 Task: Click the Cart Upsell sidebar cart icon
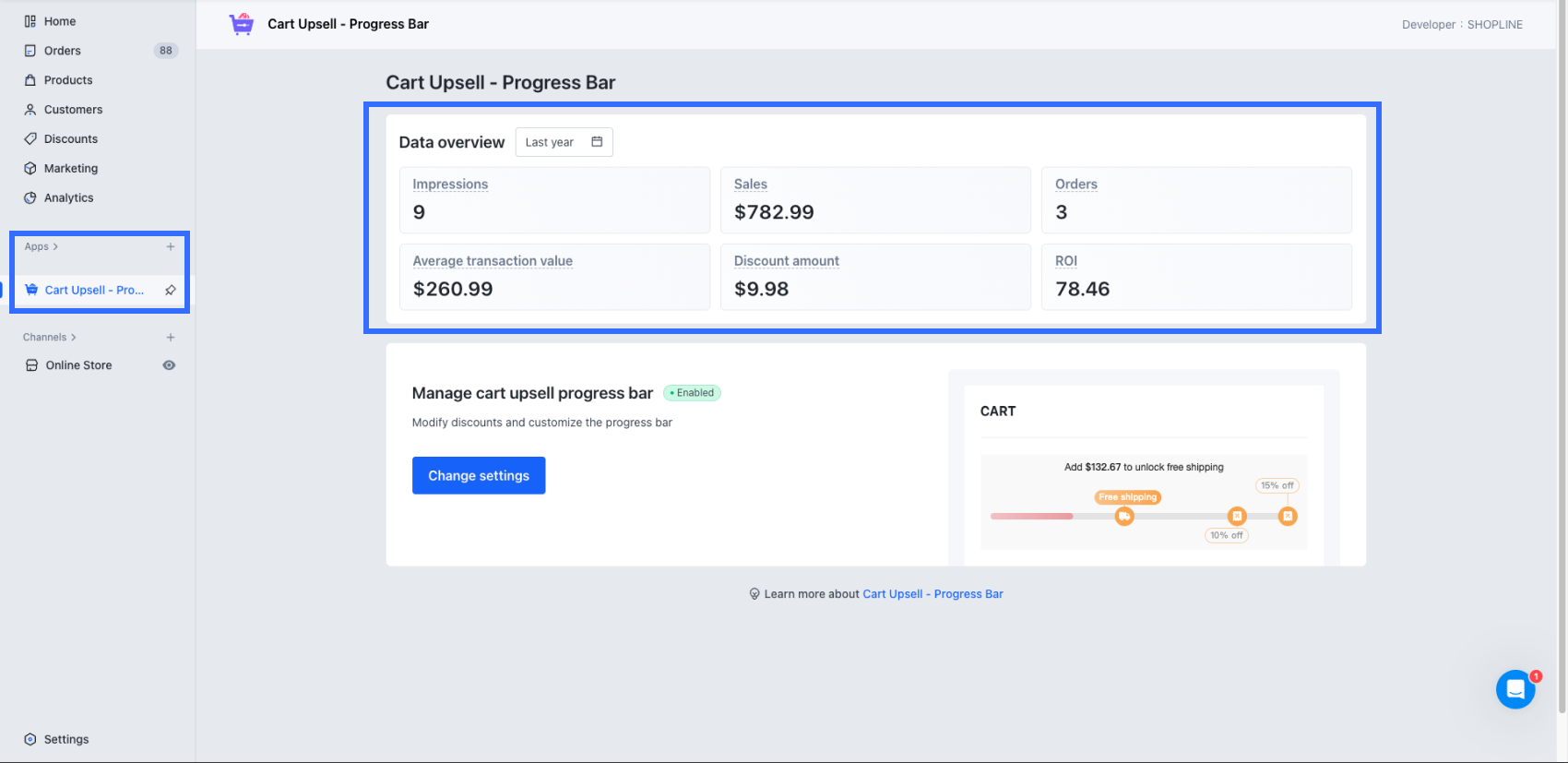[x=31, y=290]
